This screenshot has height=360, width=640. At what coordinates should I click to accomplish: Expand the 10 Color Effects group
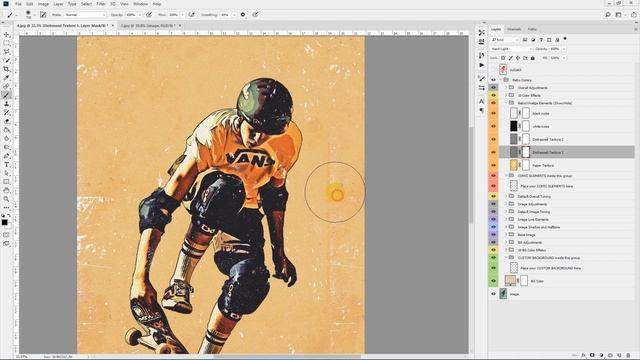point(506,95)
